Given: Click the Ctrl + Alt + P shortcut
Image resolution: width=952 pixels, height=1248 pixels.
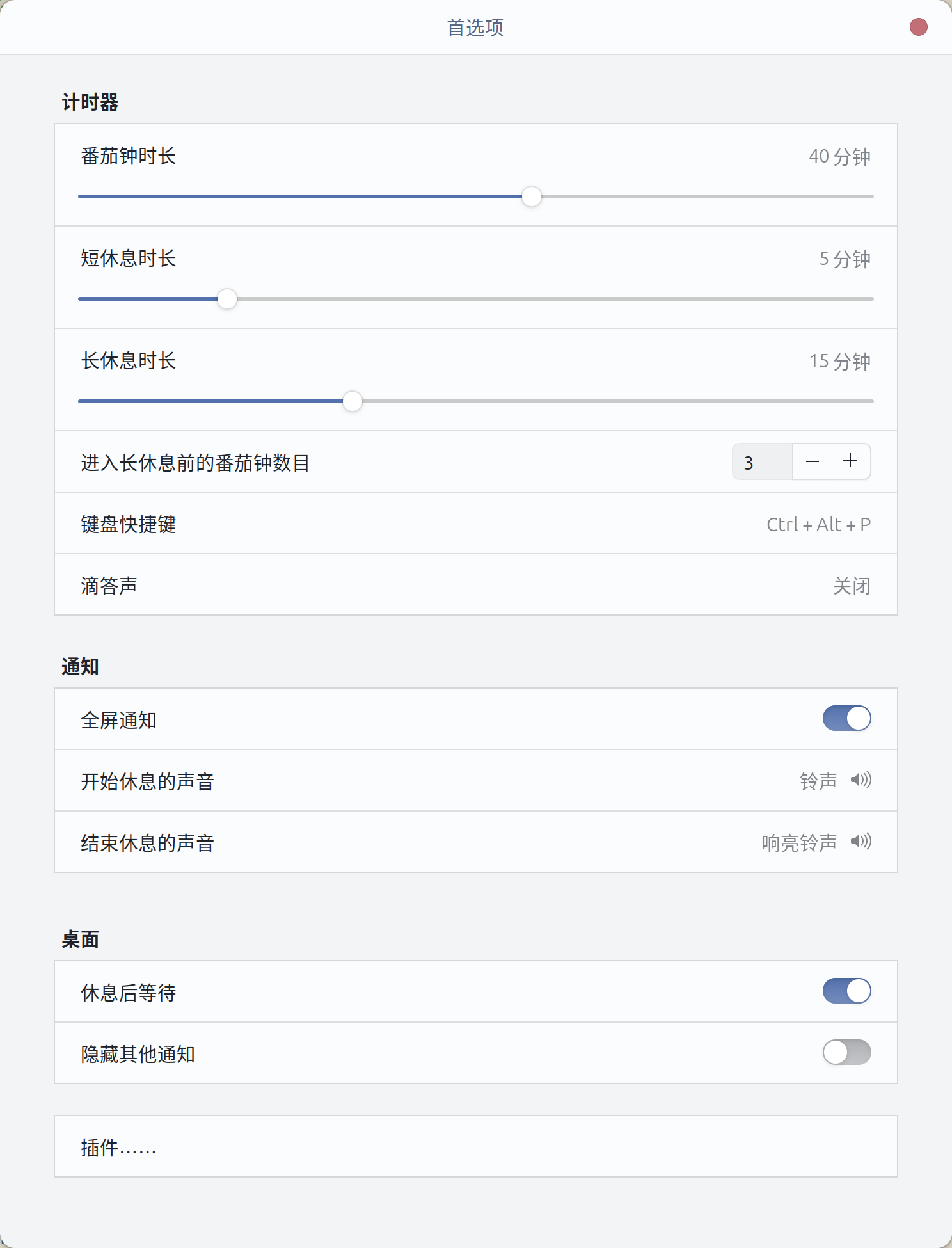Looking at the screenshot, I should tap(818, 525).
